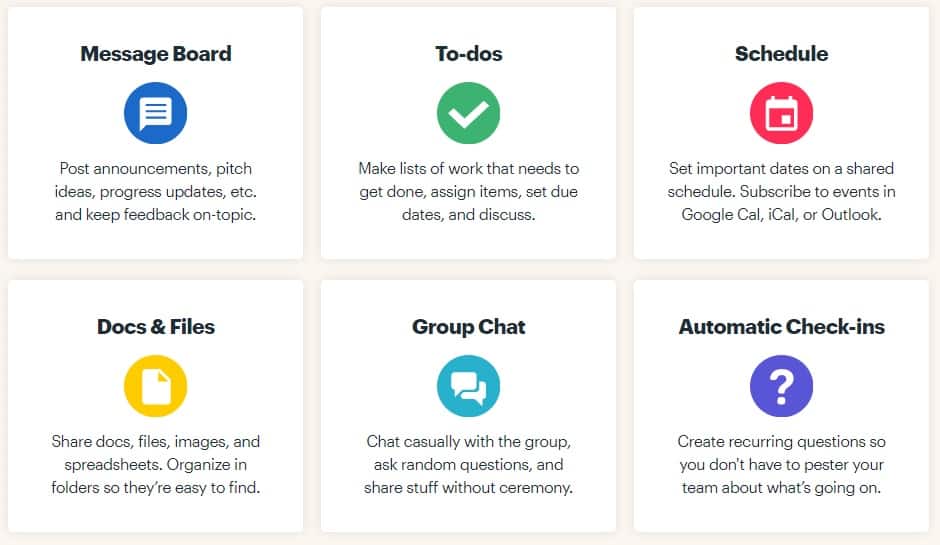Click the yellow Docs & Files icon
Viewport: 940px width, 545px height.
pos(155,386)
